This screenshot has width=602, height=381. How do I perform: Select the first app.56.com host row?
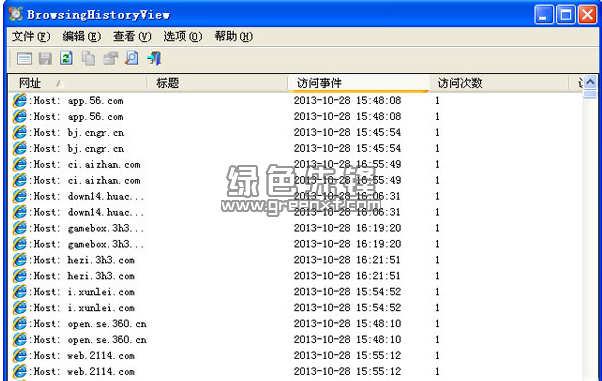coord(295,101)
